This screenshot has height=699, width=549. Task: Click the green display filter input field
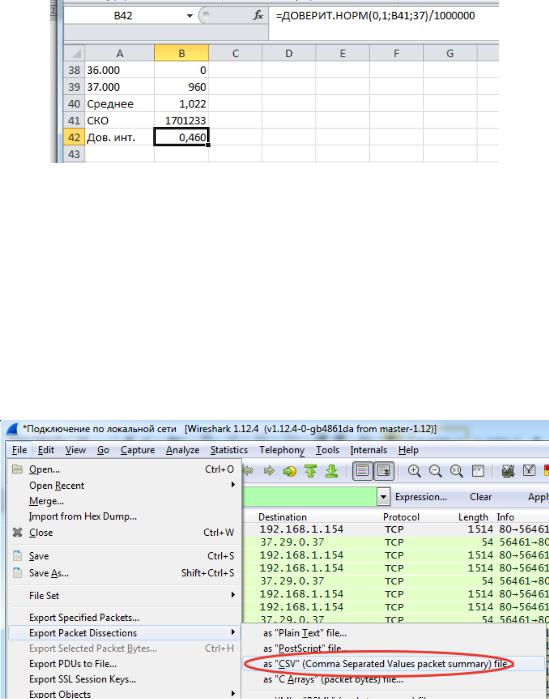point(310,497)
